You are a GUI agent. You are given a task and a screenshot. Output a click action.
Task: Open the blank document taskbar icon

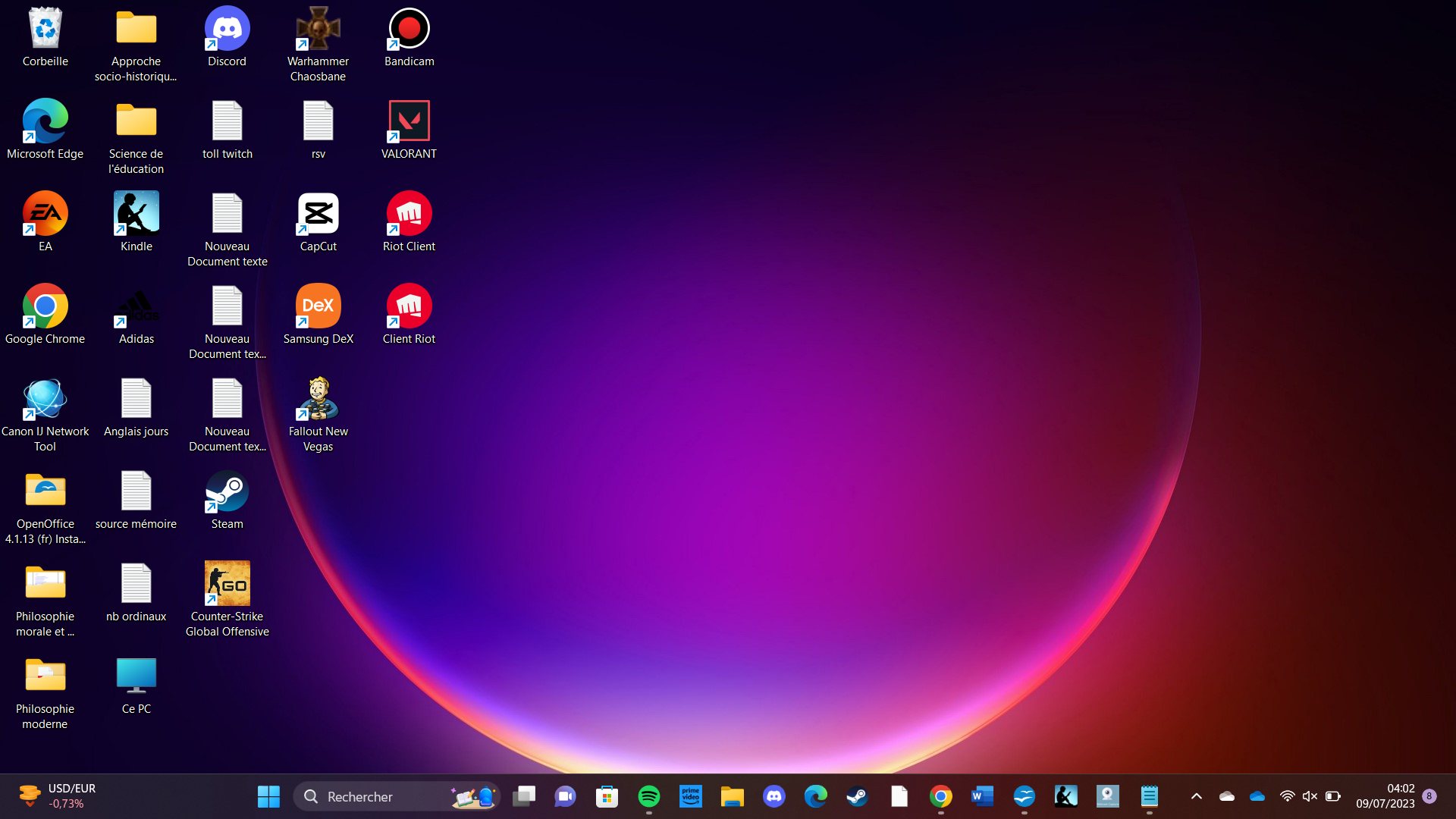tap(899, 796)
